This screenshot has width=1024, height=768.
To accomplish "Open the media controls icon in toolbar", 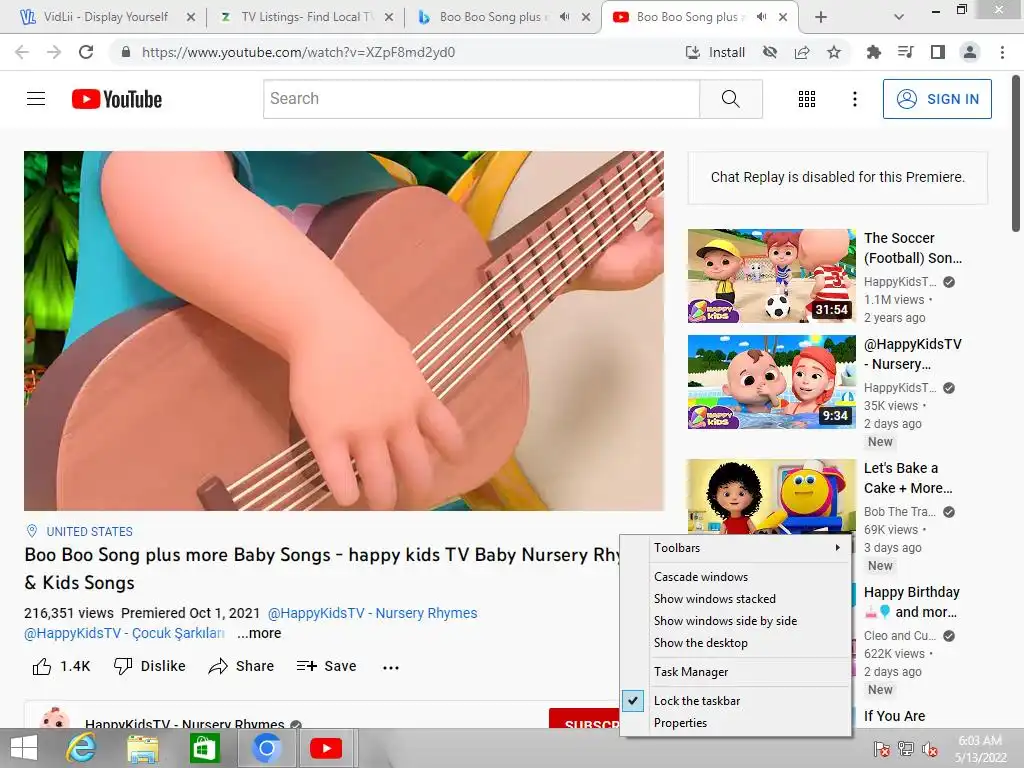I will click(x=905, y=52).
